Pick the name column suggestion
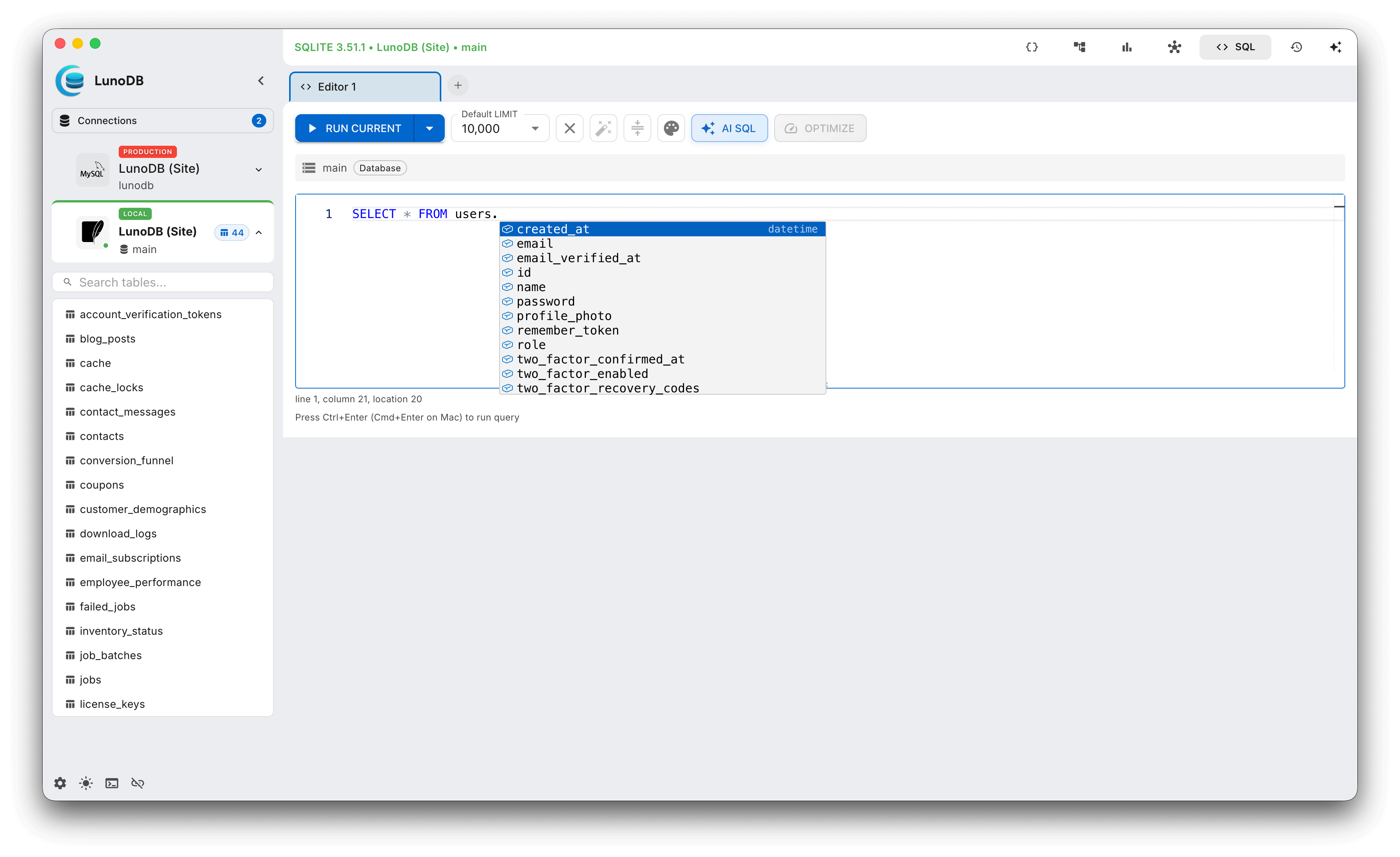Image resolution: width=1400 pixels, height=857 pixels. [x=662, y=287]
